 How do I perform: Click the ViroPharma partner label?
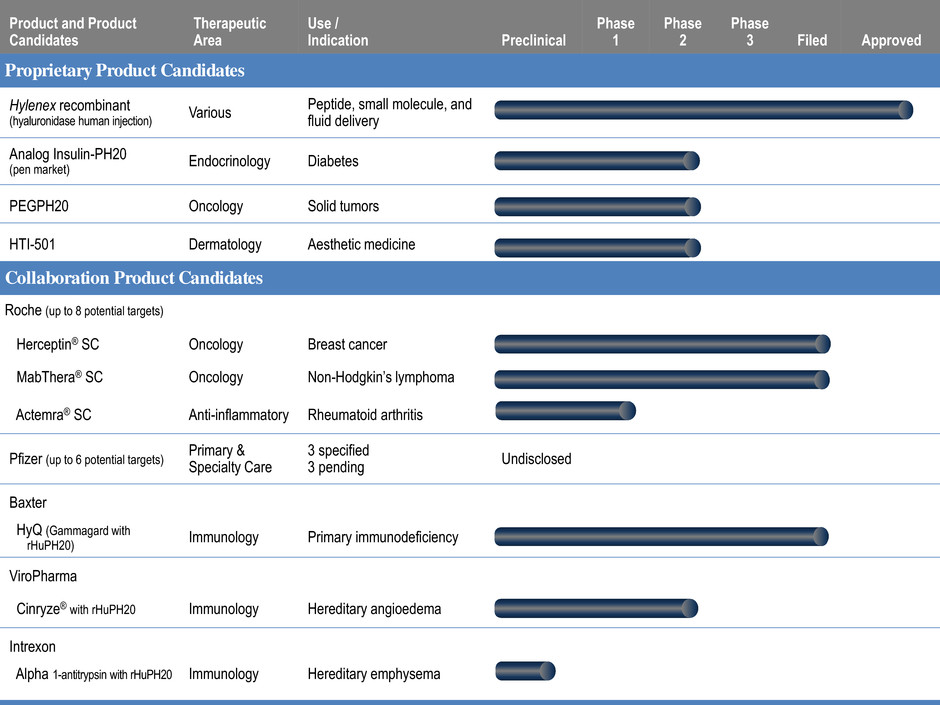click(43, 576)
